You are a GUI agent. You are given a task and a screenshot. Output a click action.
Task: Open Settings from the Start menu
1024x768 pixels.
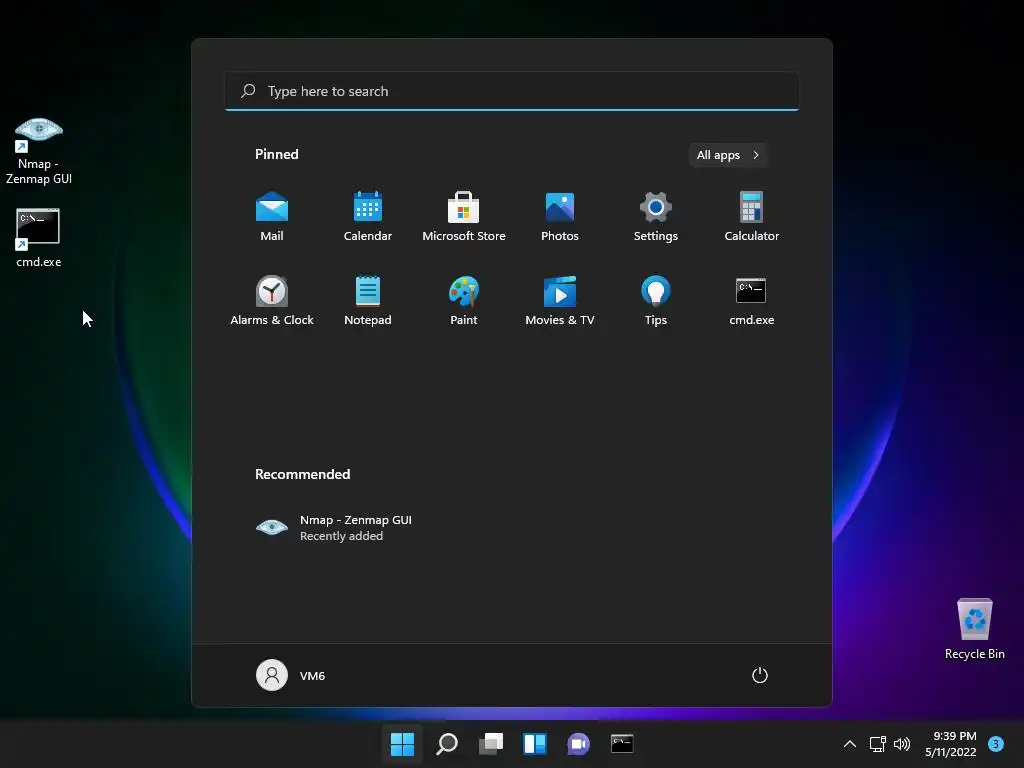coord(656,216)
